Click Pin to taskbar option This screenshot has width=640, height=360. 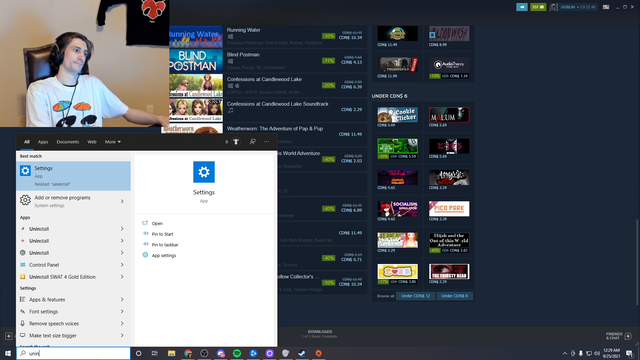tap(164, 244)
